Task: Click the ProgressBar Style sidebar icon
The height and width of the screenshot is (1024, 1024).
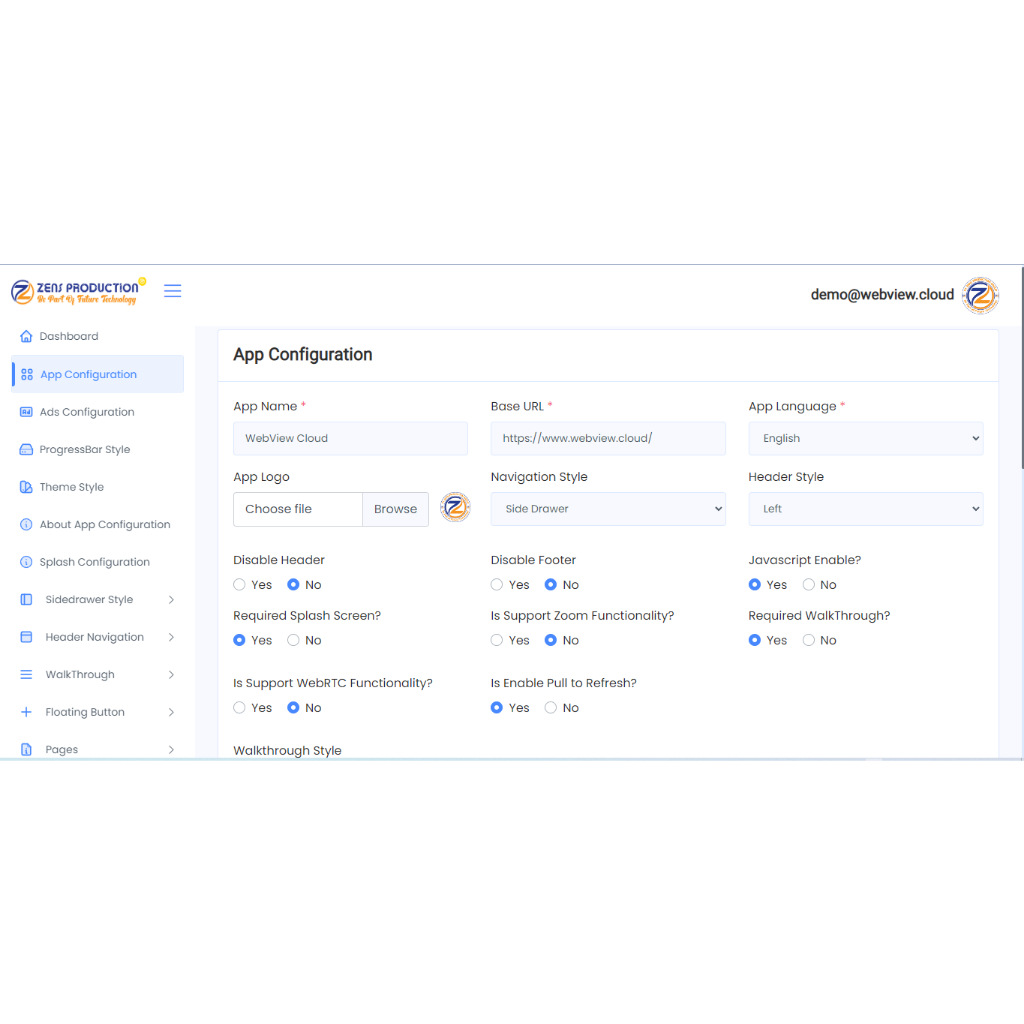Action: click(x=27, y=450)
